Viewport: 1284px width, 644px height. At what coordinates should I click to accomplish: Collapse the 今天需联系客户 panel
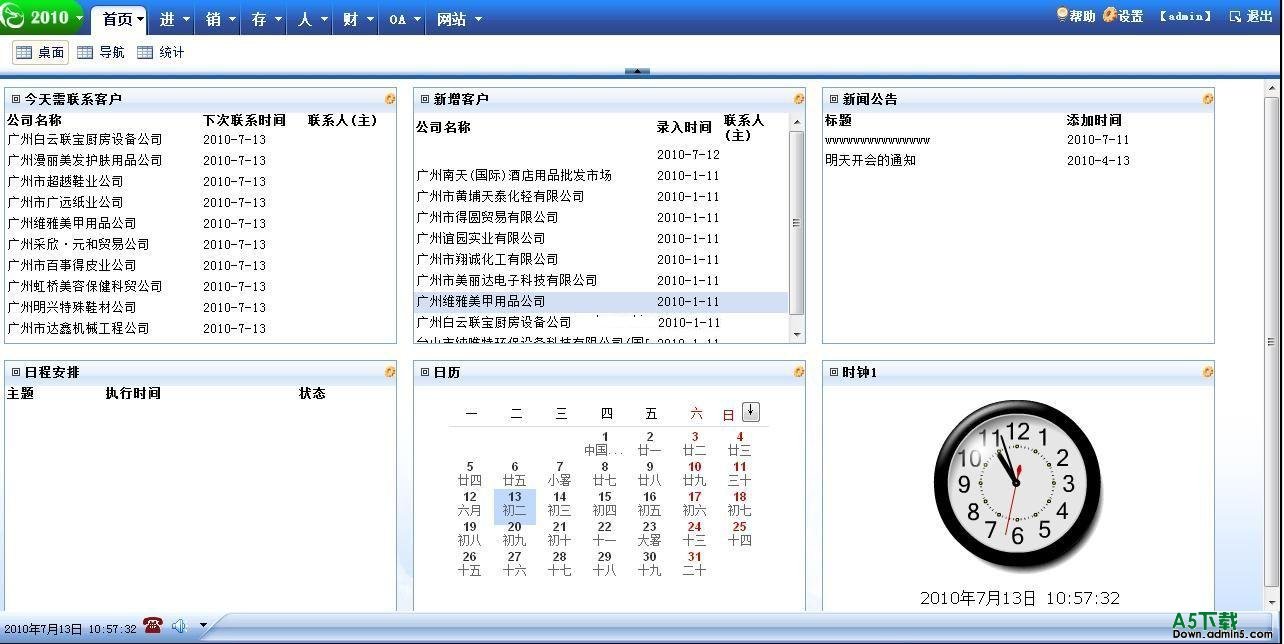[x=16, y=99]
